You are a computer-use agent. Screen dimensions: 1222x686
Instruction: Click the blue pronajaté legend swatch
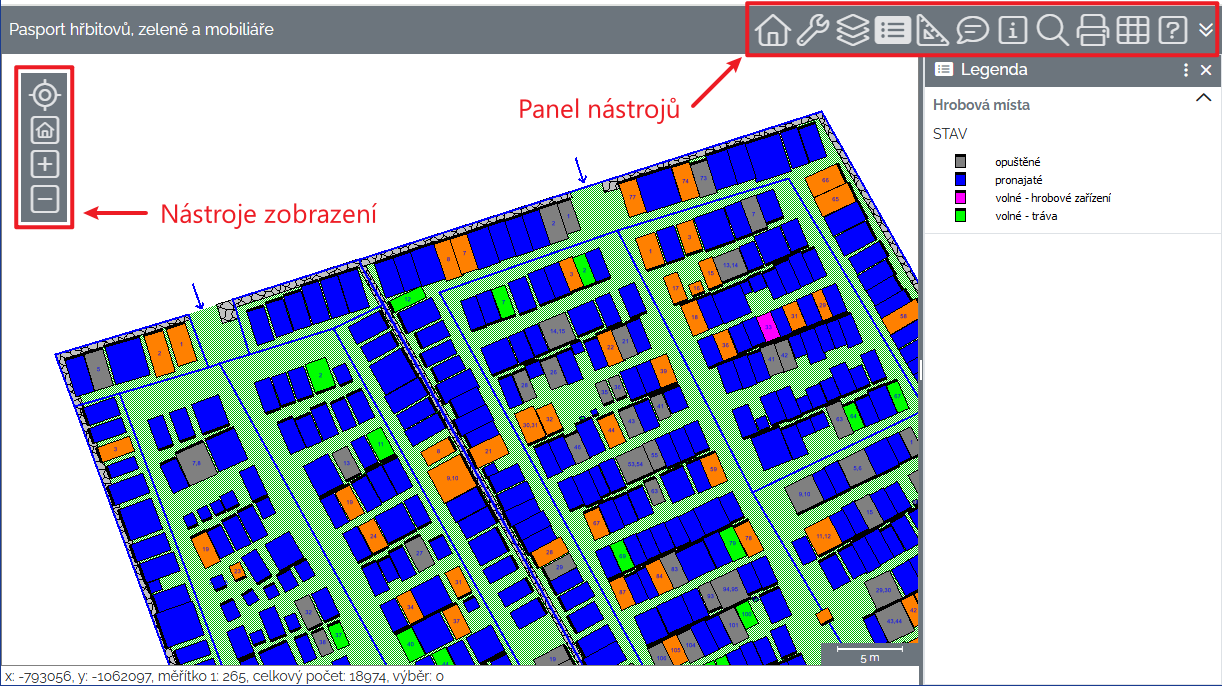tap(961, 180)
